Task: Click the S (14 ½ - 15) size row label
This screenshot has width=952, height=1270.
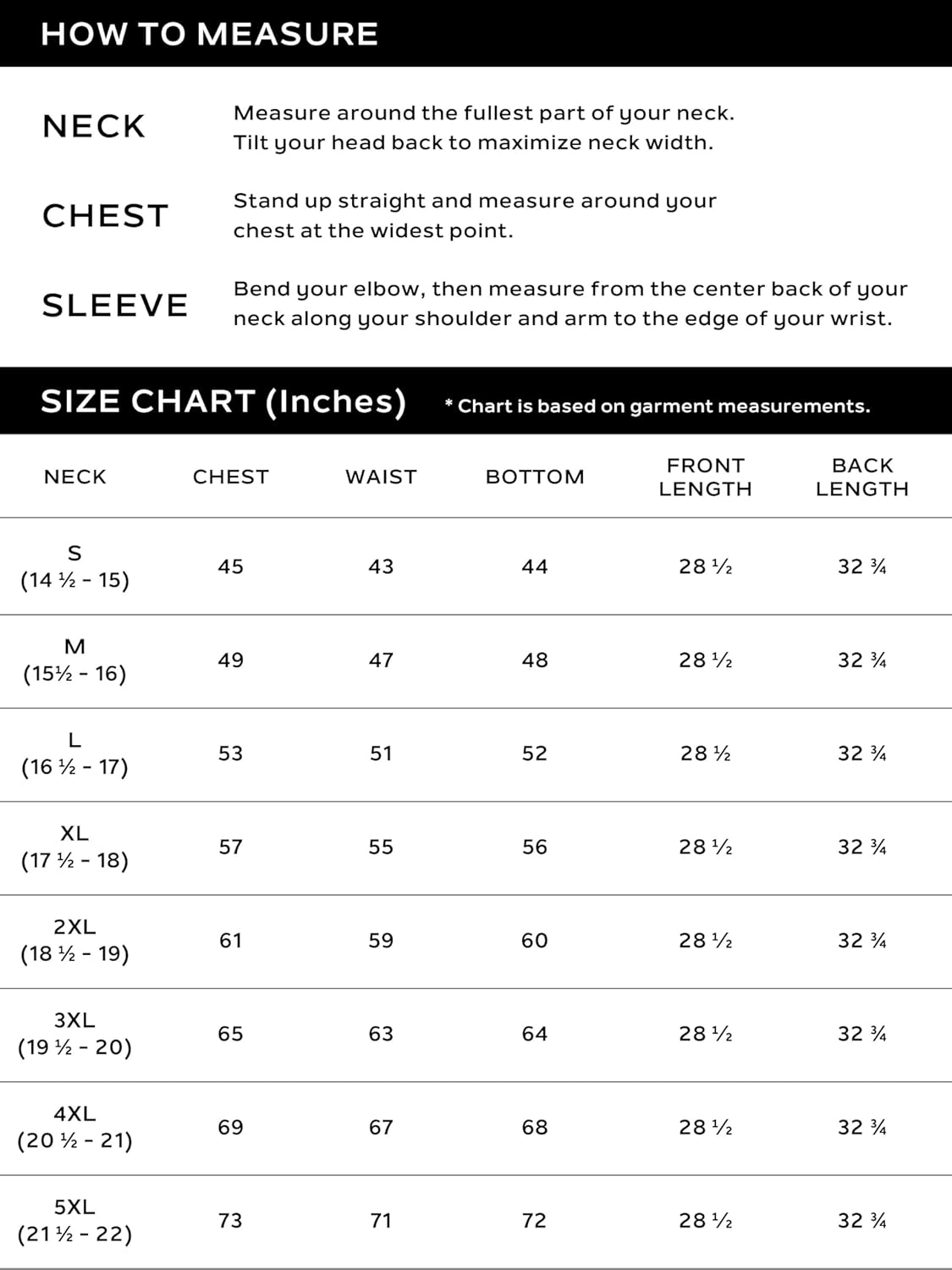Action: 74,566
